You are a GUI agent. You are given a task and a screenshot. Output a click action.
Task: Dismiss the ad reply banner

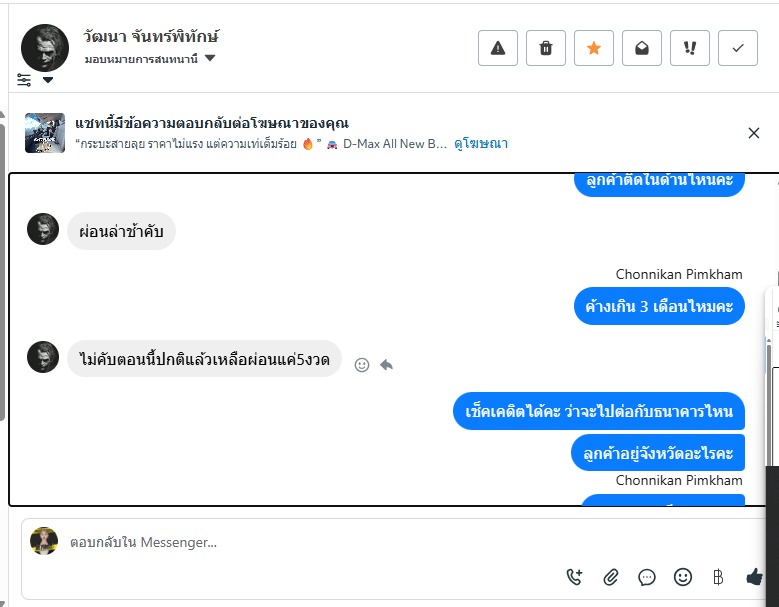[x=754, y=133]
